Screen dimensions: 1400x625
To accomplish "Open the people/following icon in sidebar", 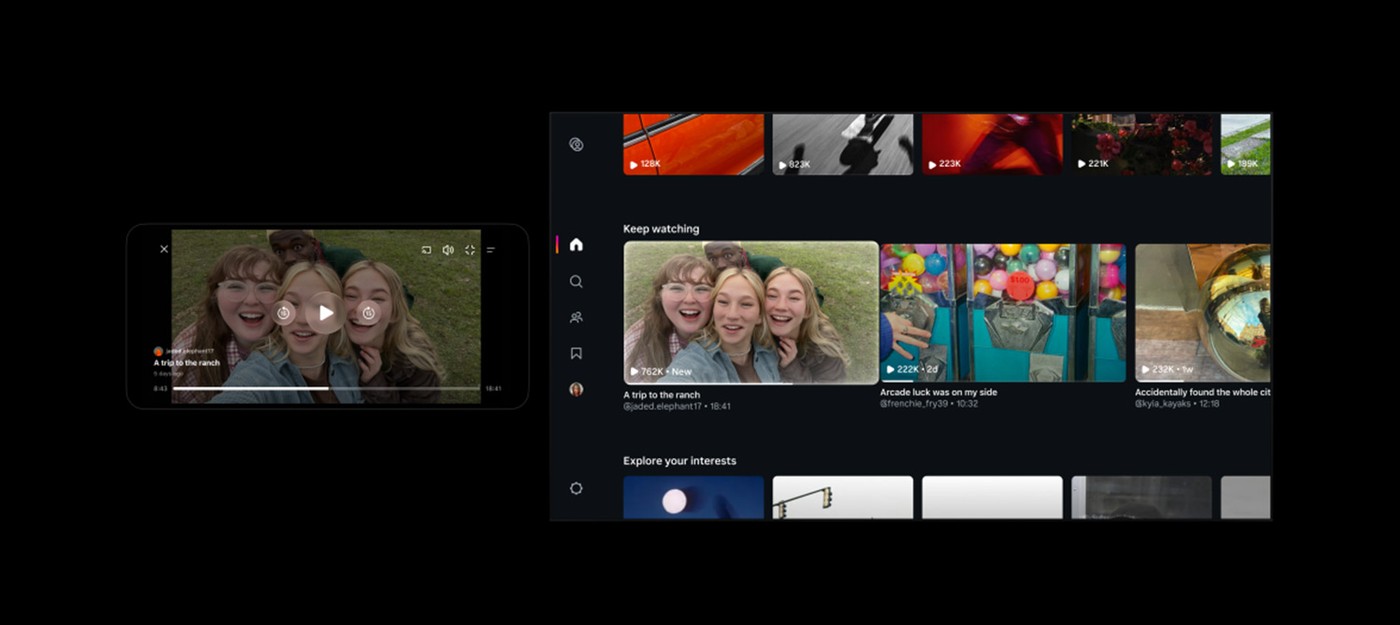I will (576, 317).
